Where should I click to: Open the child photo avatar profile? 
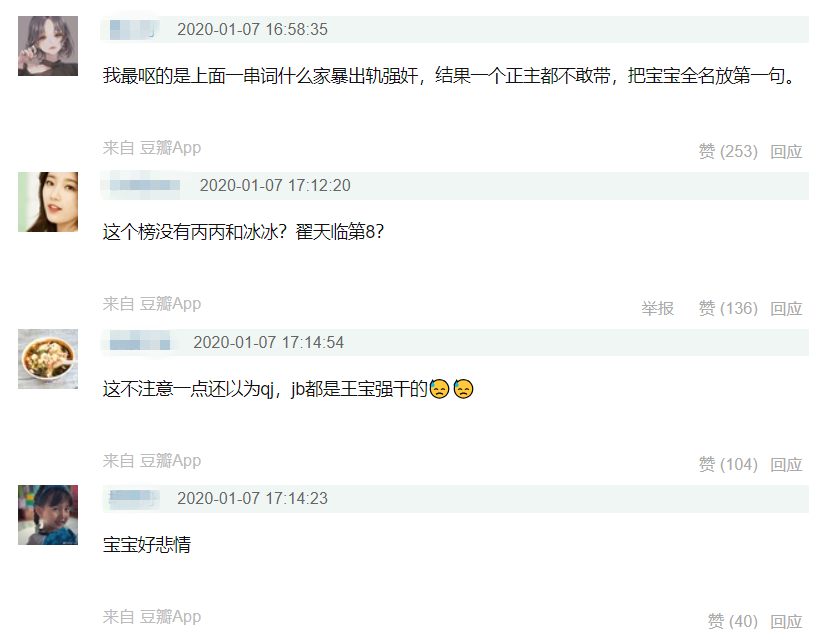(x=48, y=515)
